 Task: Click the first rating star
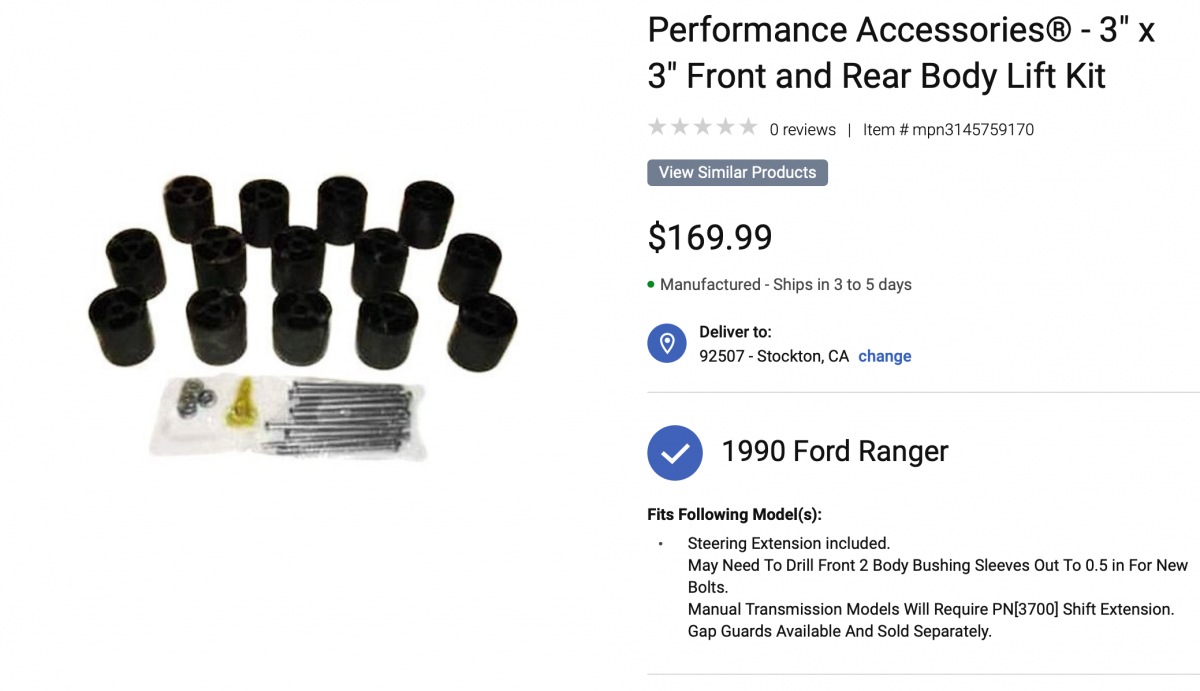point(657,127)
